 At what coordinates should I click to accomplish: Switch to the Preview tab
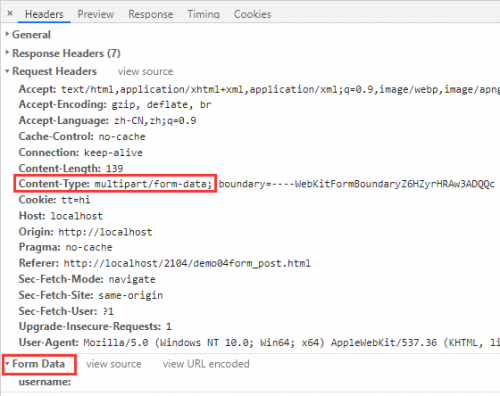(96, 14)
